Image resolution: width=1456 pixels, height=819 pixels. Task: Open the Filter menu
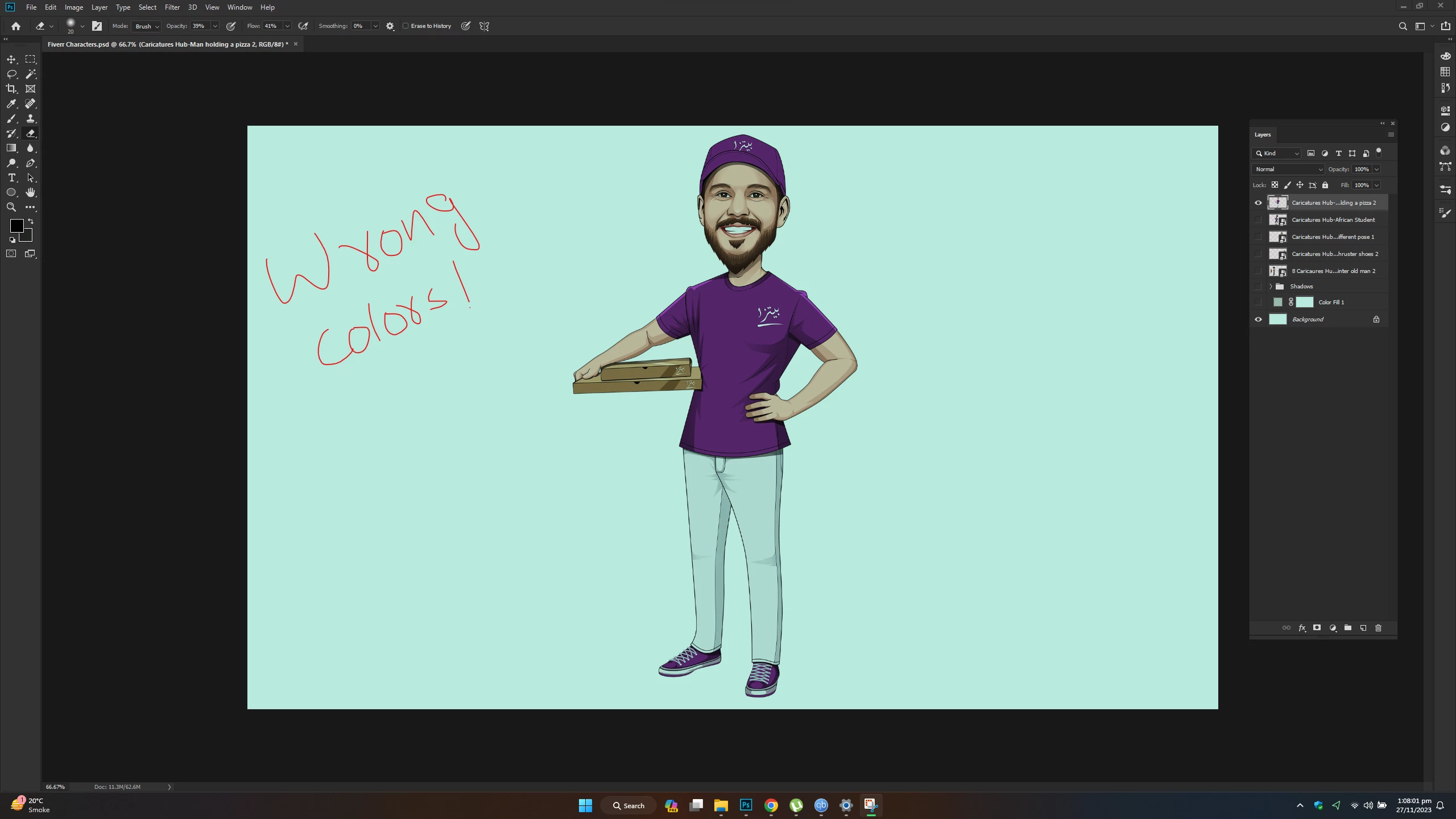click(172, 7)
